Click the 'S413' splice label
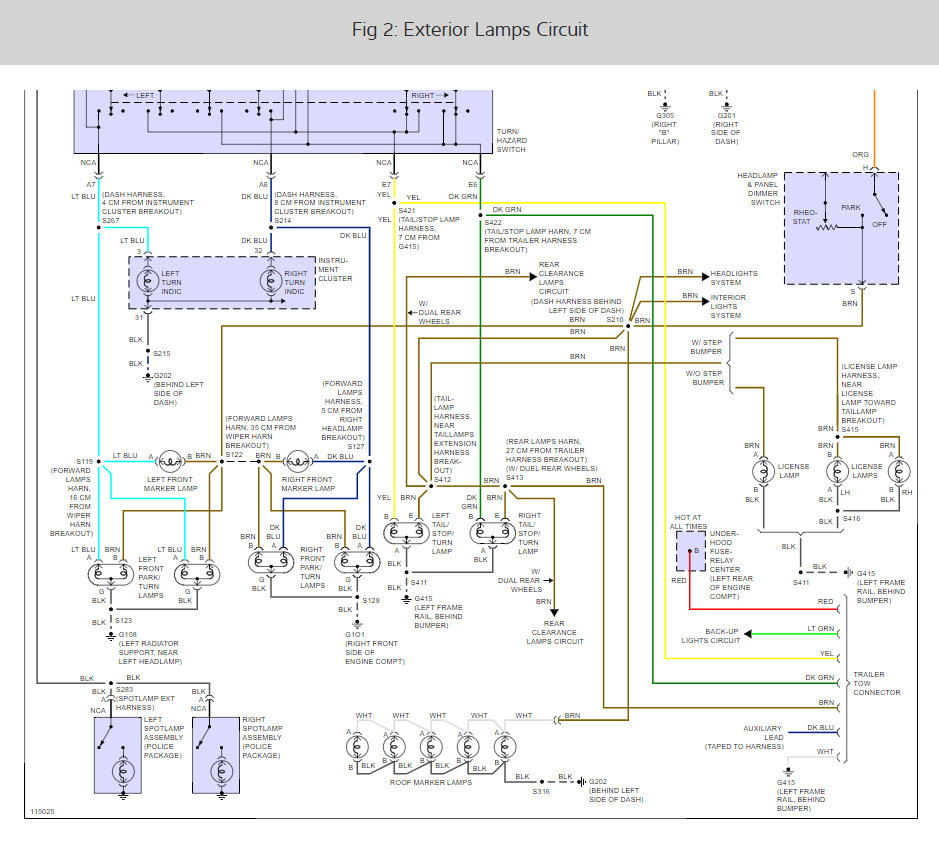939x843 pixels. [514, 478]
